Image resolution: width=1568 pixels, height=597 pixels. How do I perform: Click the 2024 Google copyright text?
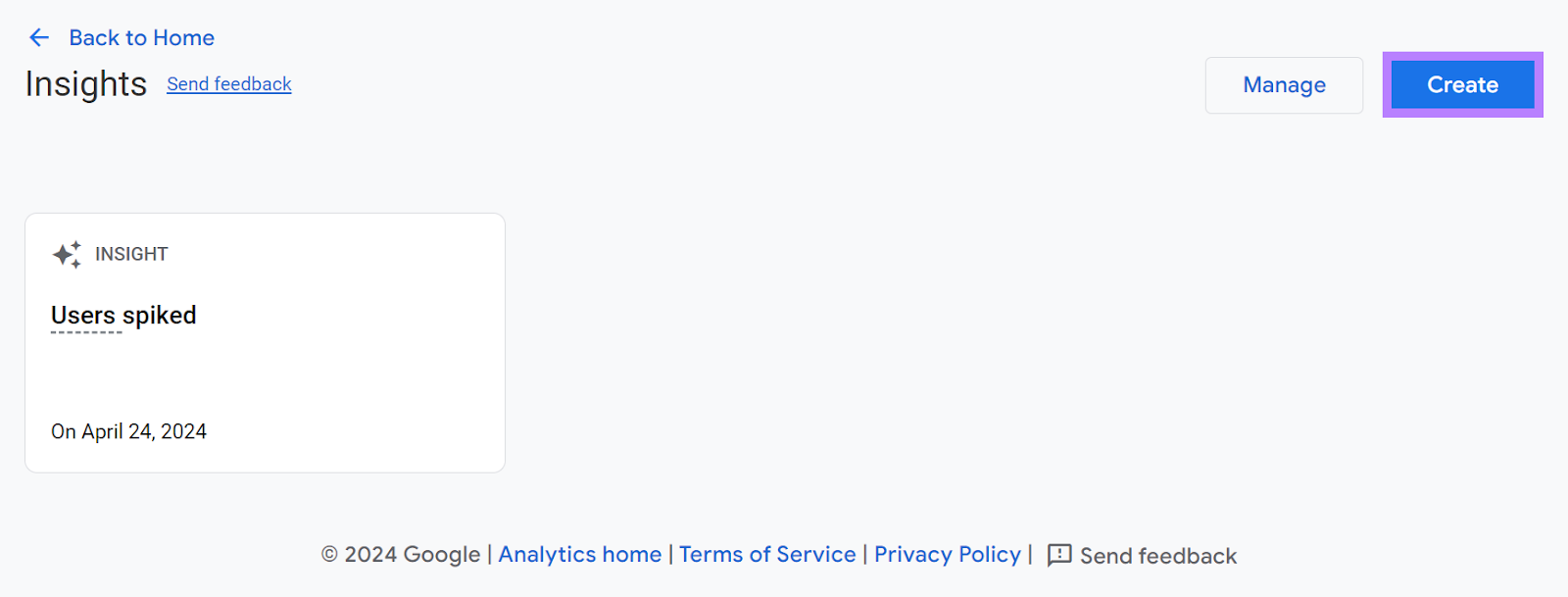point(402,555)
